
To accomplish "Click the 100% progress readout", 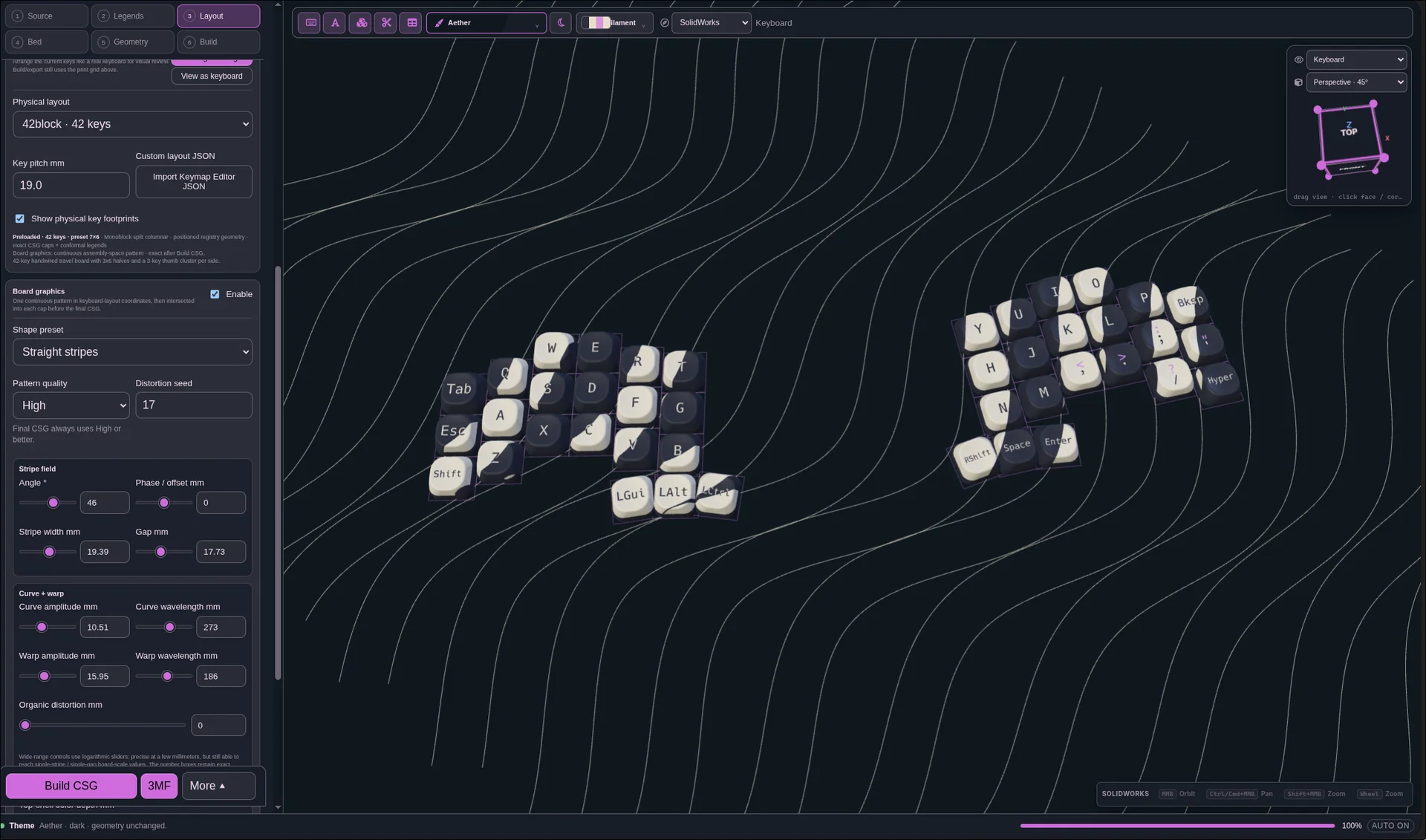I will (x=1352, y=826).
